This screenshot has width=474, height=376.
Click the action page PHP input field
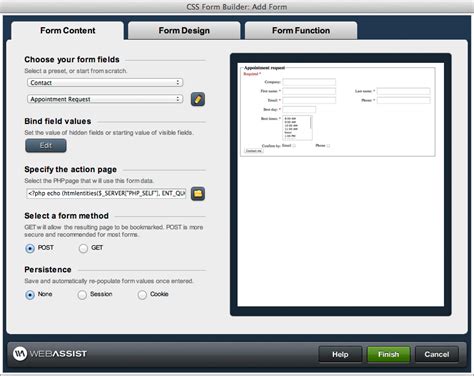click(x=106, y=193)
